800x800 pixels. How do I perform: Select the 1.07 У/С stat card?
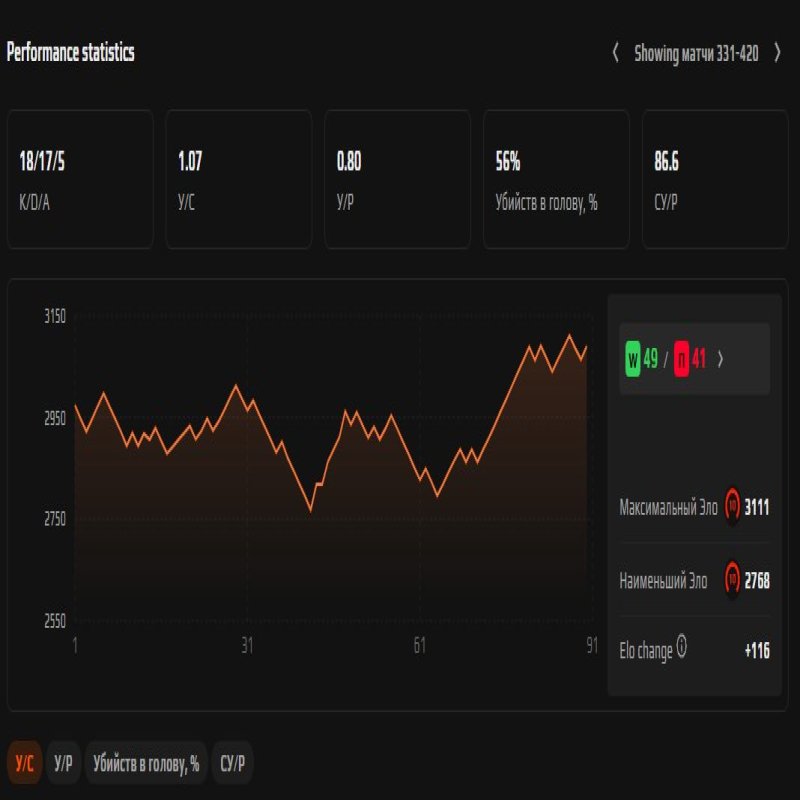[x=238, y=177]
